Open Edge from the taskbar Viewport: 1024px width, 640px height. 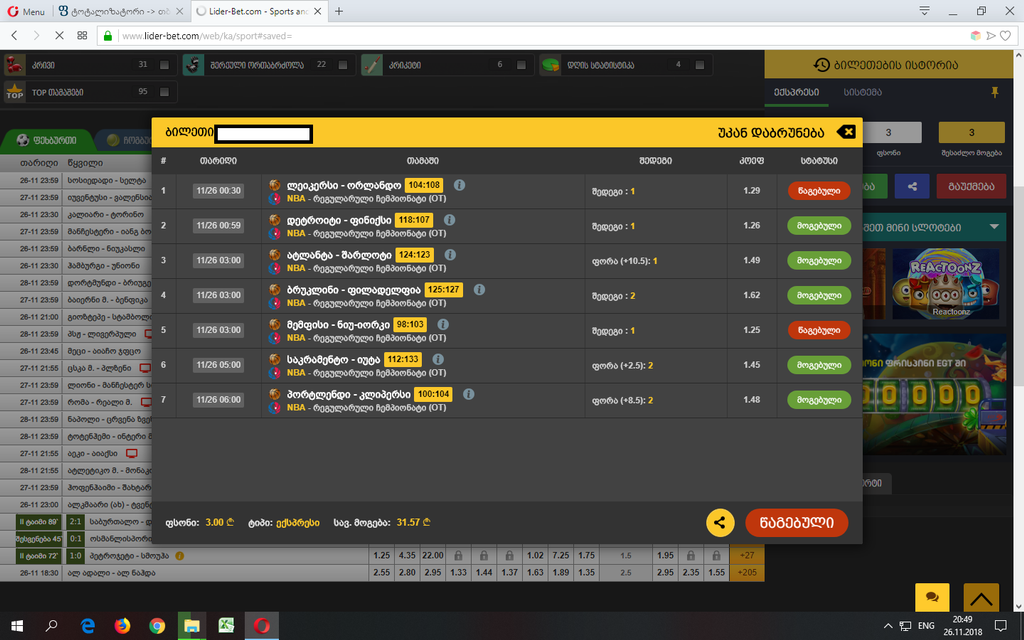[88, 626]
